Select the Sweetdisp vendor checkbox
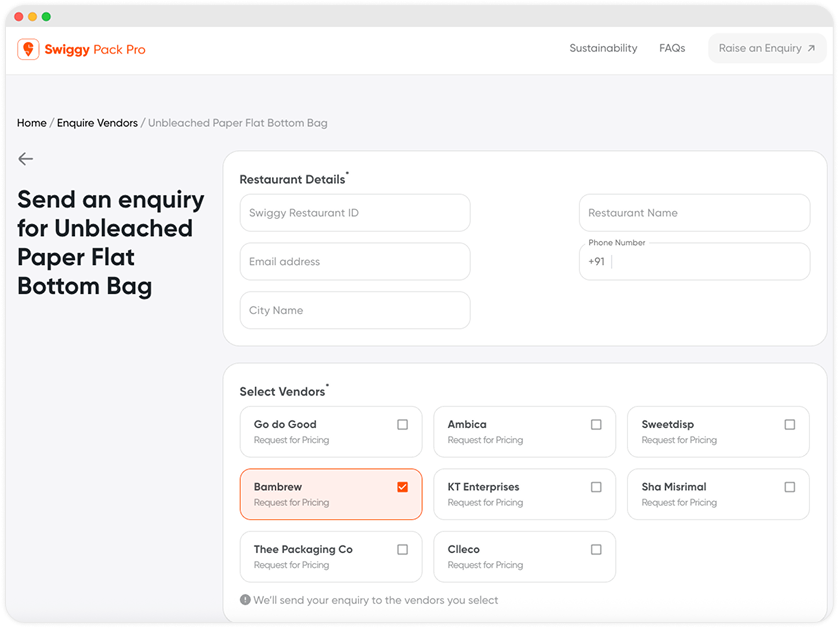The image size is (839, 628). (790, 424)
